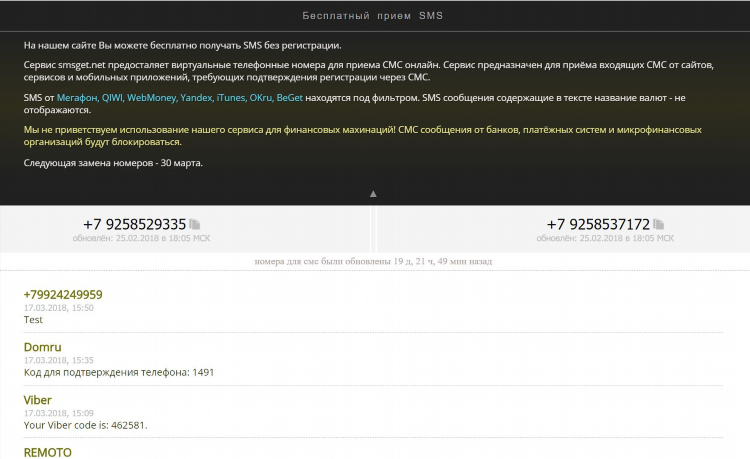Image resolution: width=750 pixels, height=459 pixels.
Task: Click the timestamp 17.03.2018, 15:50
Action: coord(58,308)
